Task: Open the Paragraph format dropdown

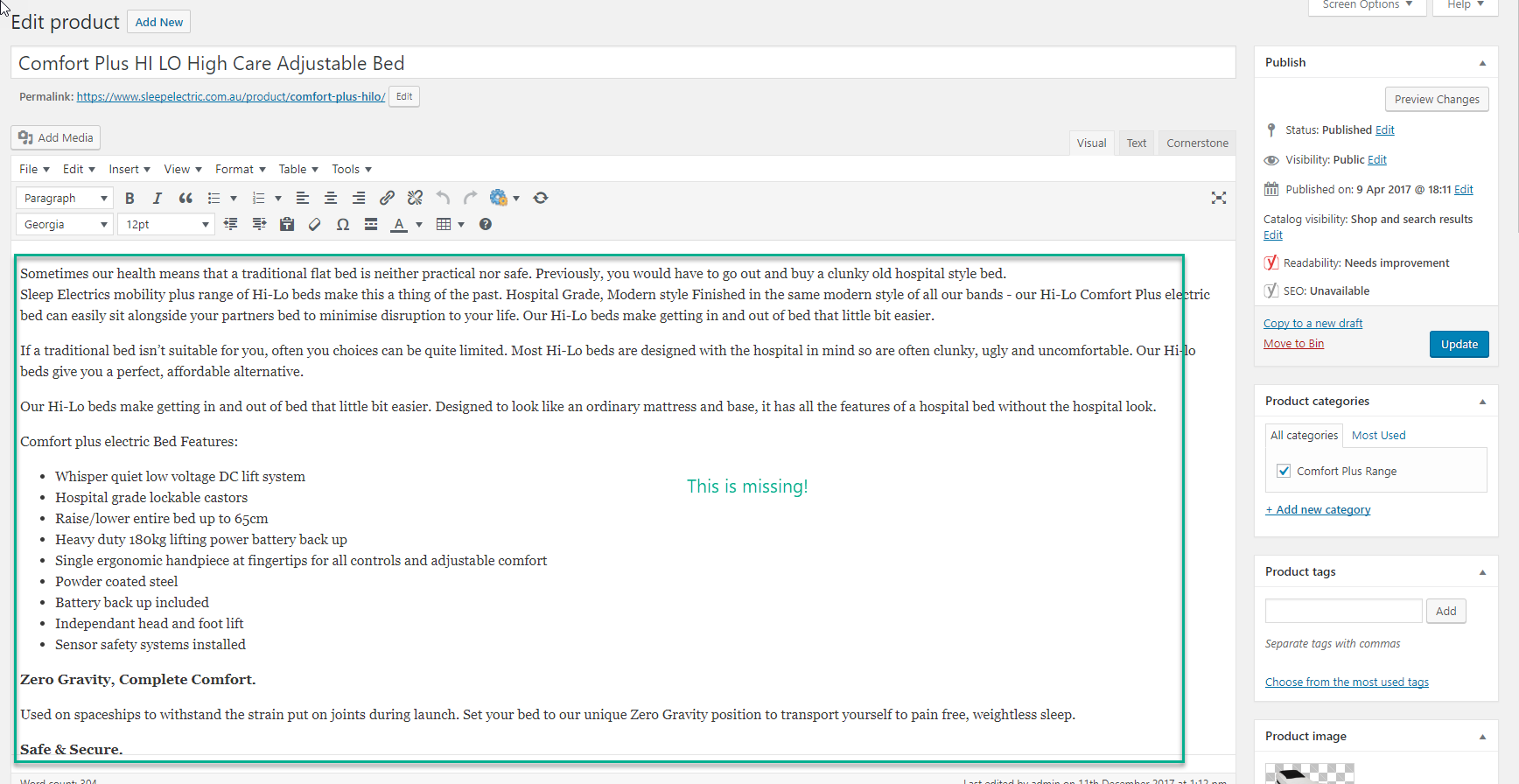Action: [65, 199]
